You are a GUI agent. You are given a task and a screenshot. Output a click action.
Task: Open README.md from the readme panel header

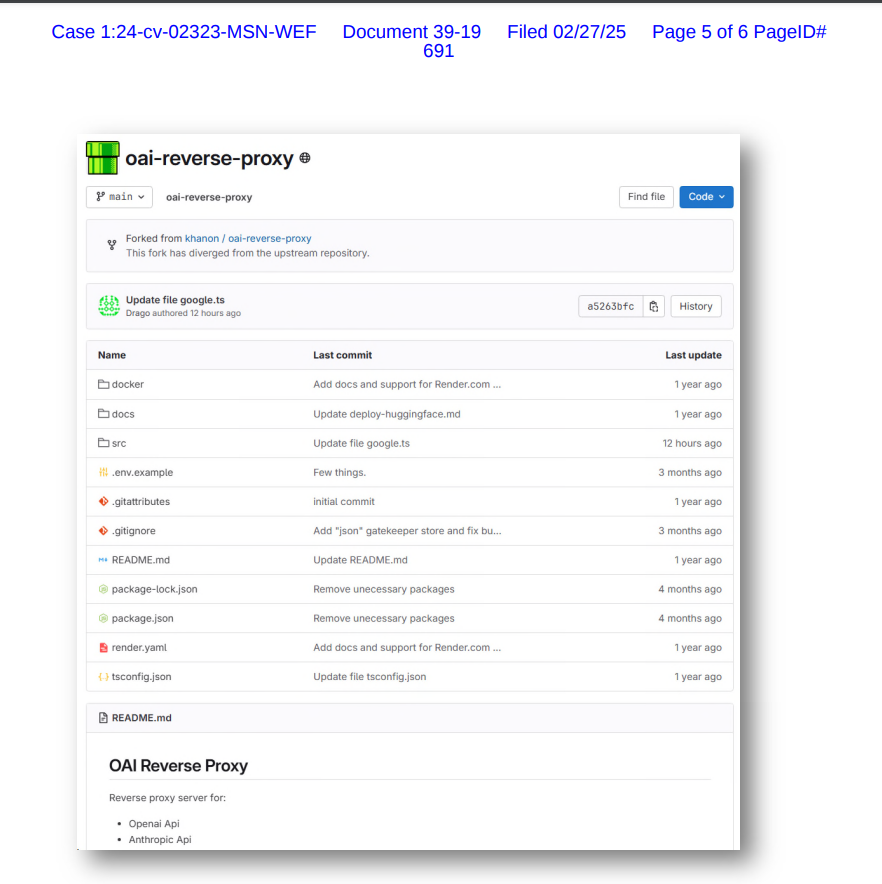point(142,718)
